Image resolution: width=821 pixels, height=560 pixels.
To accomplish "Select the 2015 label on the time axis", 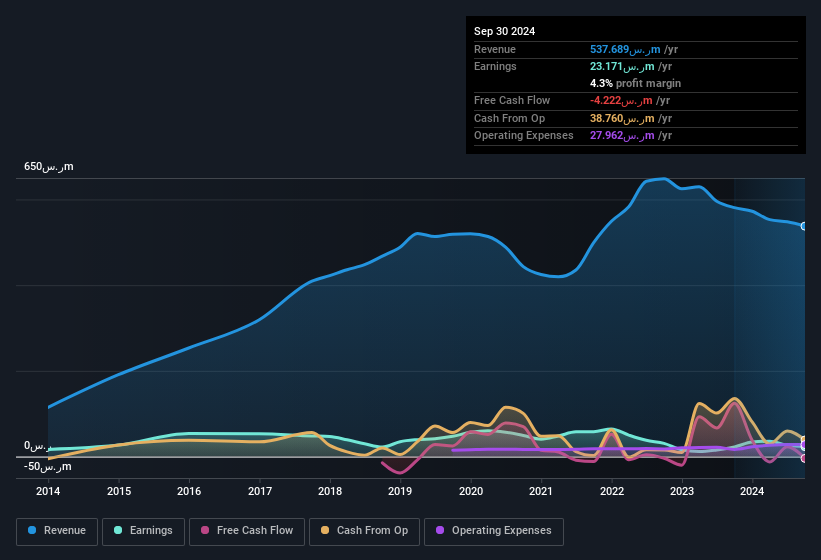I will click(119, 491).
